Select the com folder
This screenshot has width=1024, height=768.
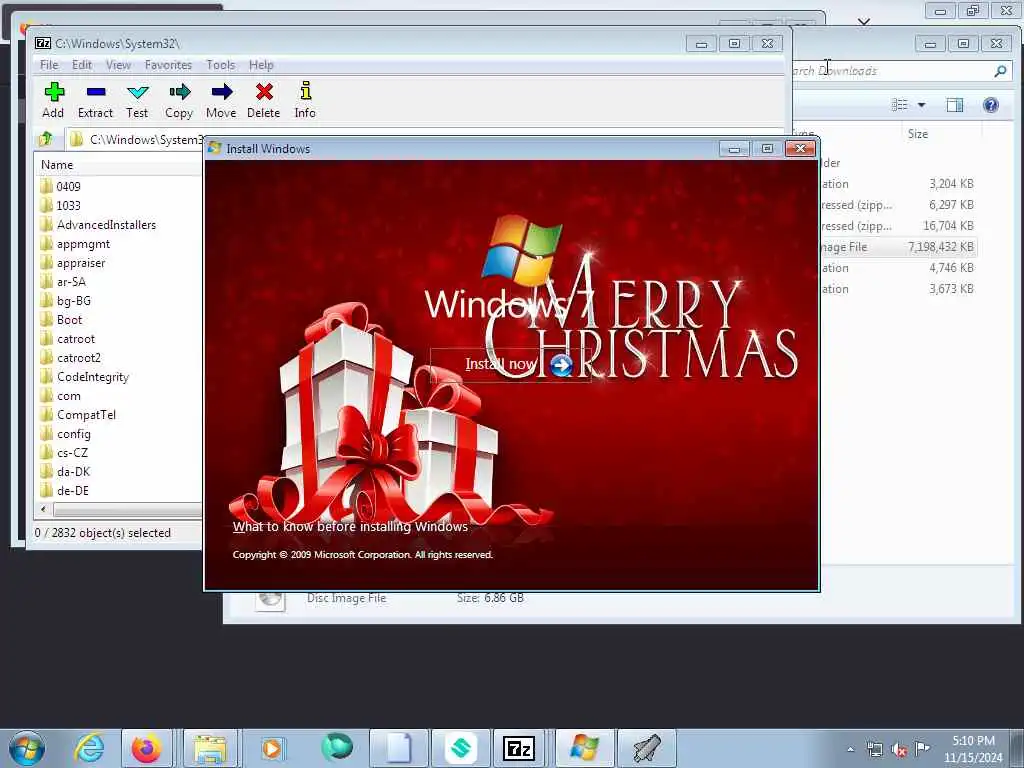pos(69,396)
